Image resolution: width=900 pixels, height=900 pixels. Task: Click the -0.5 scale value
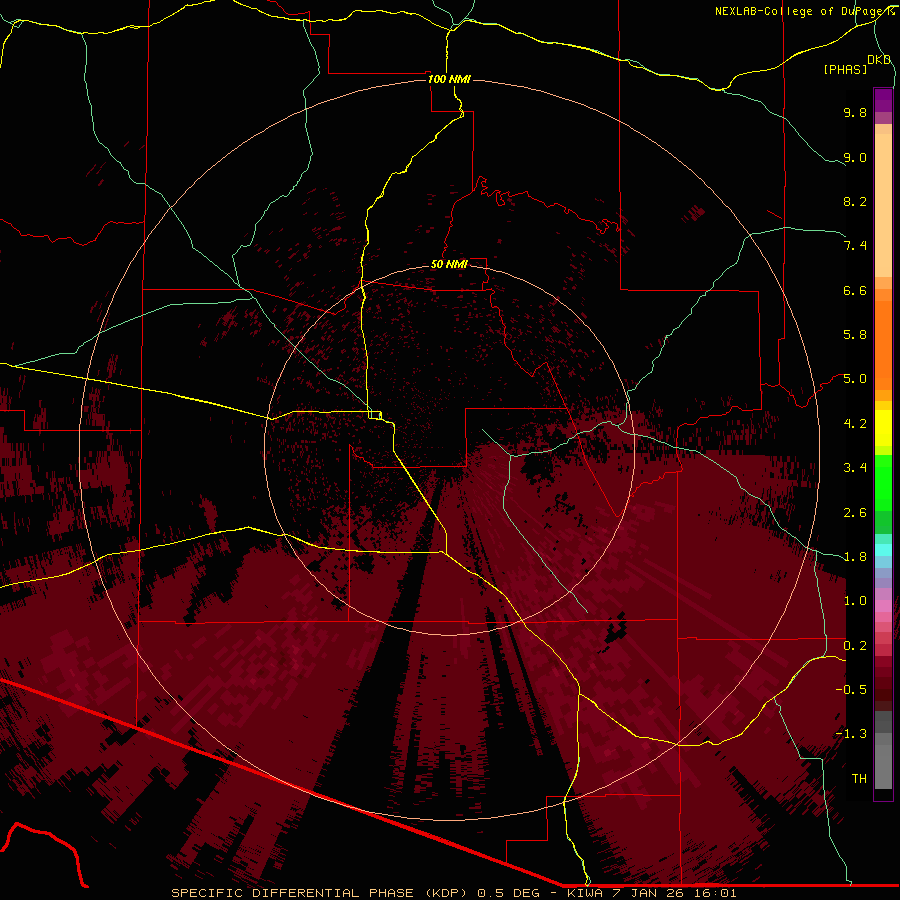pyautogui.click(x=851, y=690)
